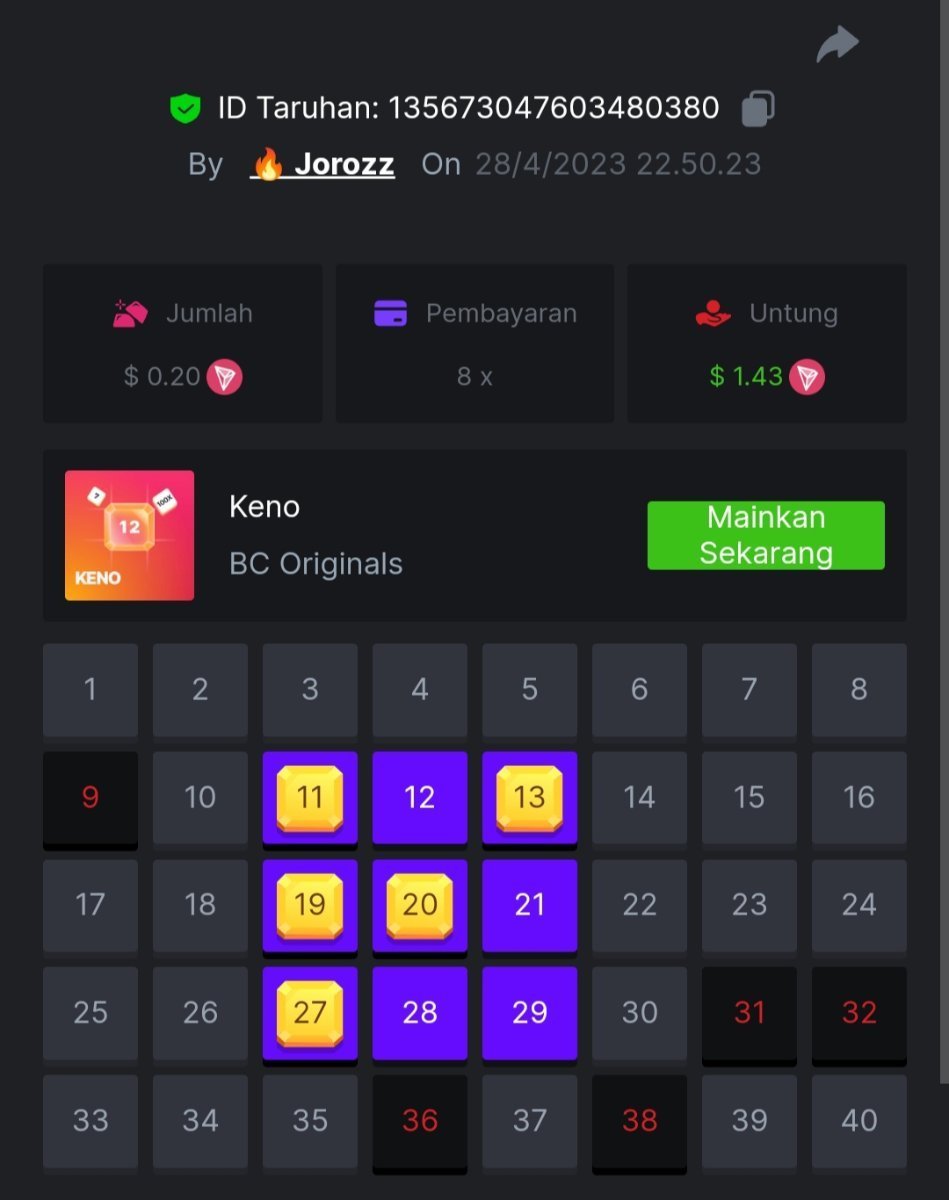Click the Untung profit hand icon
The width and height of the screenshot is (949, 1200).
coord(714,313)
